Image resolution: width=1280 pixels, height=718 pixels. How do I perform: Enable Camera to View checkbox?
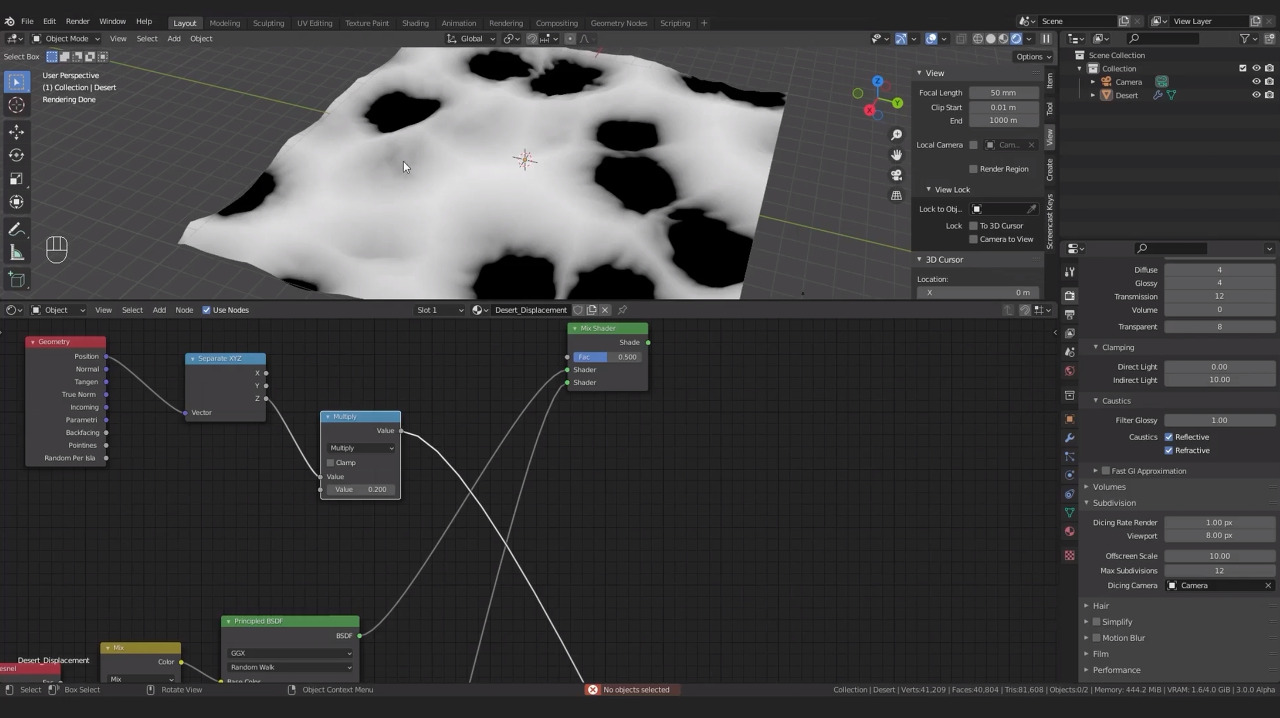973,239
